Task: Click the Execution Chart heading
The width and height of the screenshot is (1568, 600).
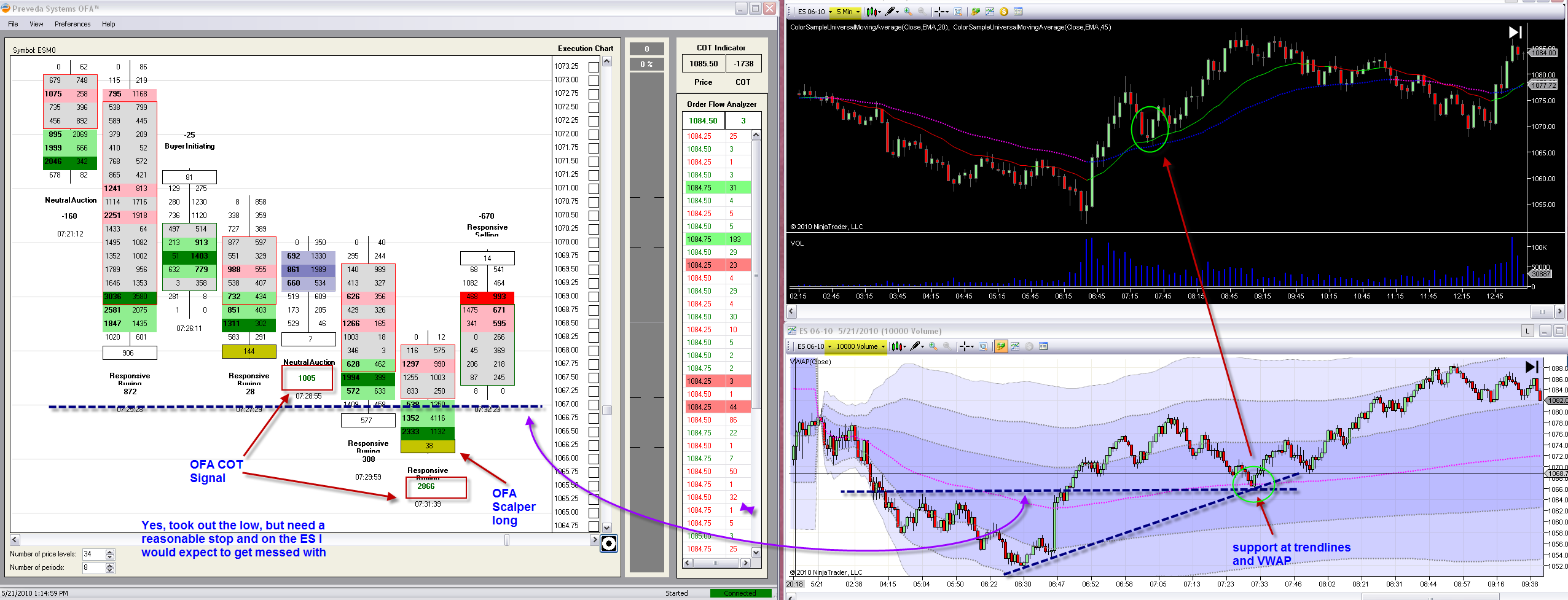Action: tap(586, 49)
